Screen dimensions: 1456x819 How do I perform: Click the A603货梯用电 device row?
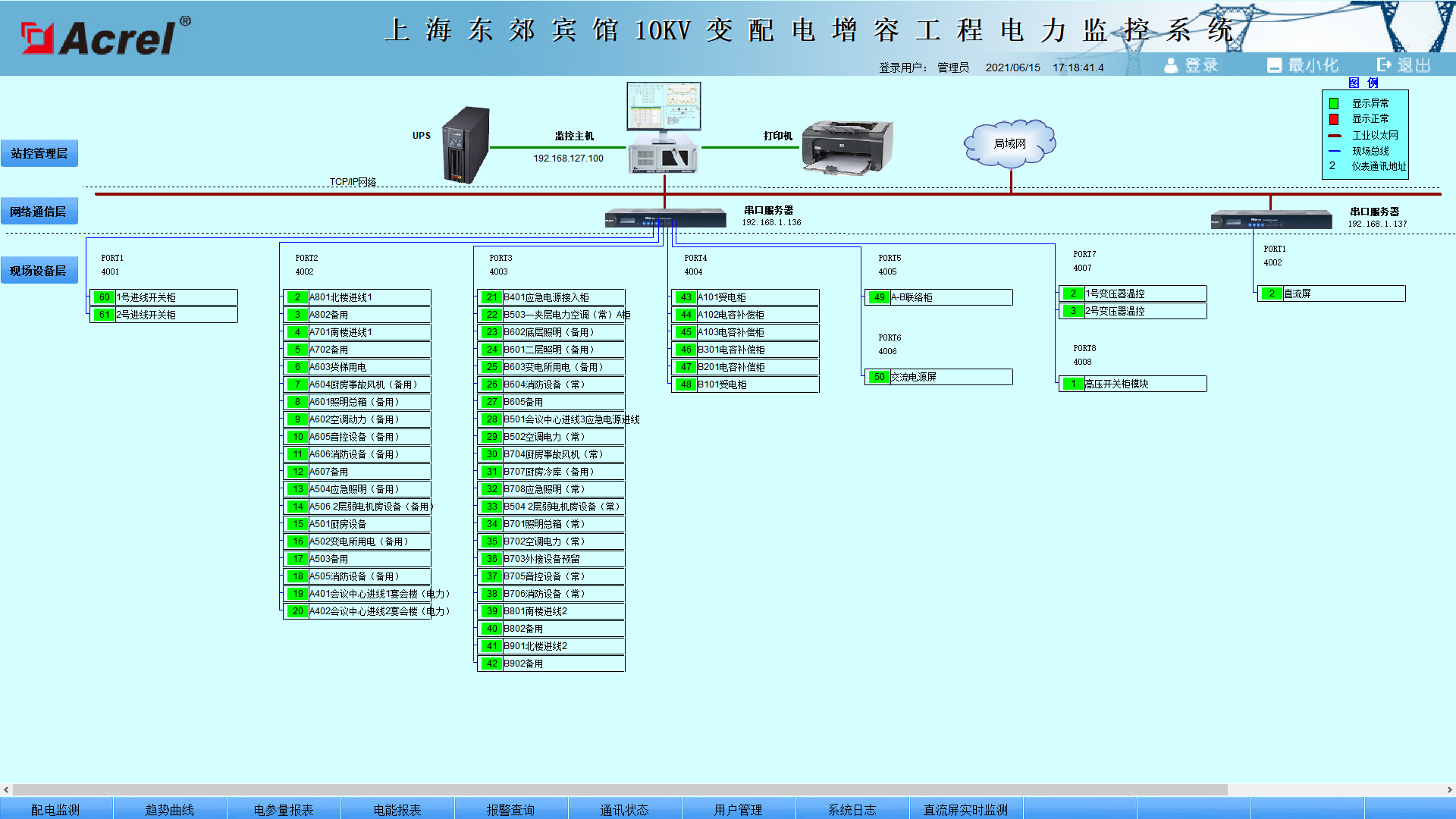point(357,367)
